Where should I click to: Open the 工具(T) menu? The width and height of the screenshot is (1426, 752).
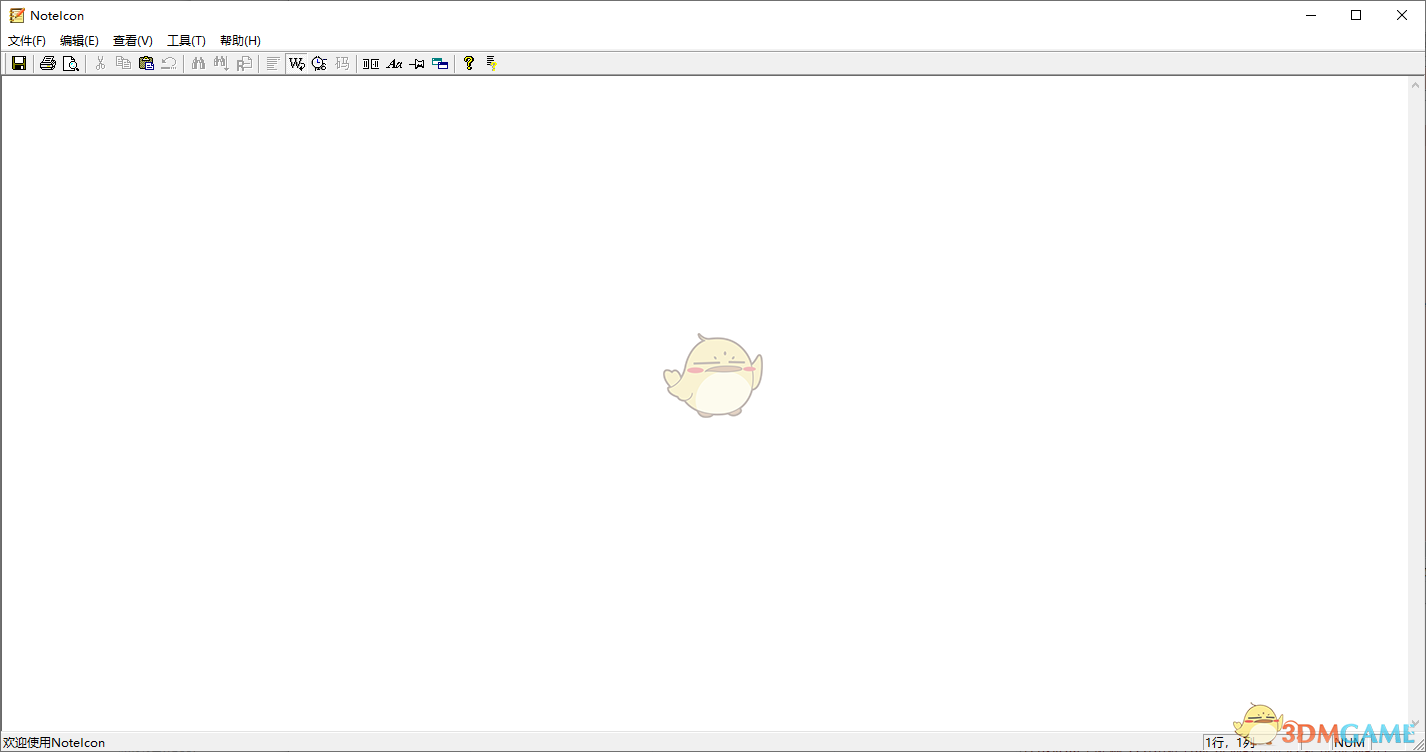tap(186, 40)
